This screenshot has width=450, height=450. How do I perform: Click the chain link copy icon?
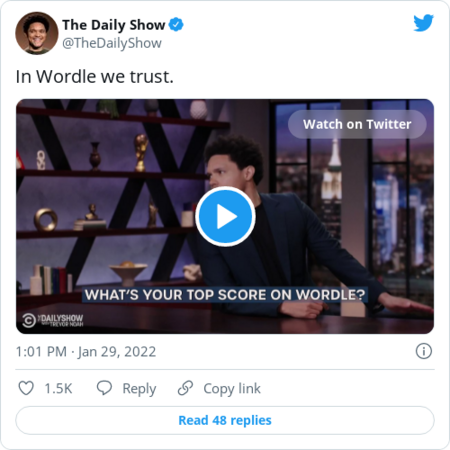185,388
